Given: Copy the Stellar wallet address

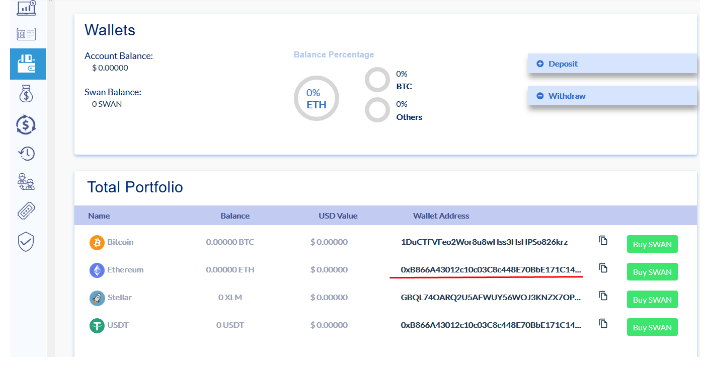Looking at the screenshot, I should coord(603,296).
